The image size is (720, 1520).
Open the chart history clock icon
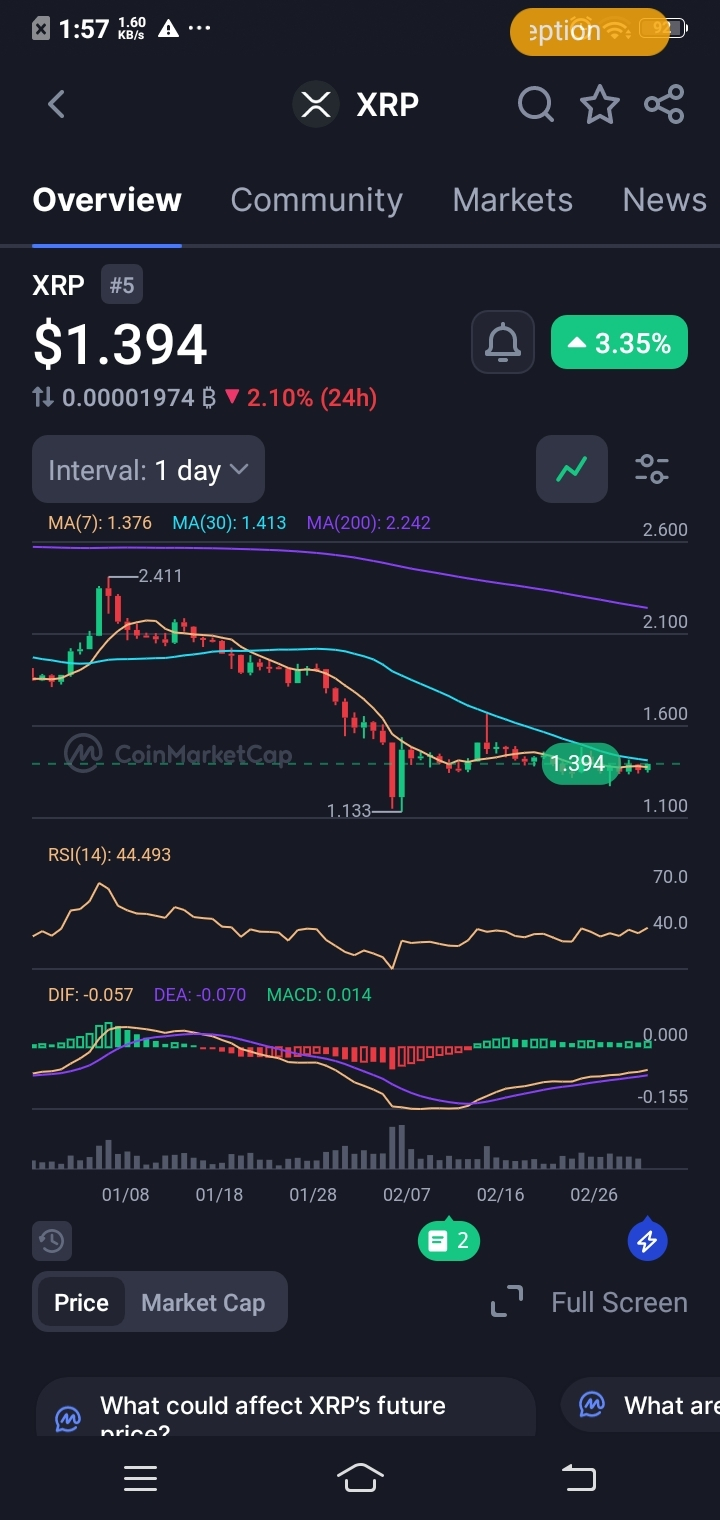click(52, 1241)
